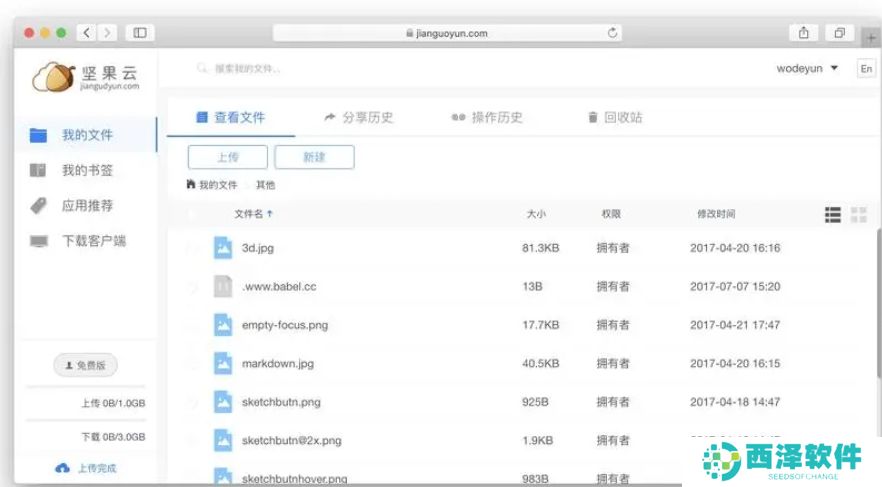Focus the file search input field
The image size is (882, 487).
point(300,69)
